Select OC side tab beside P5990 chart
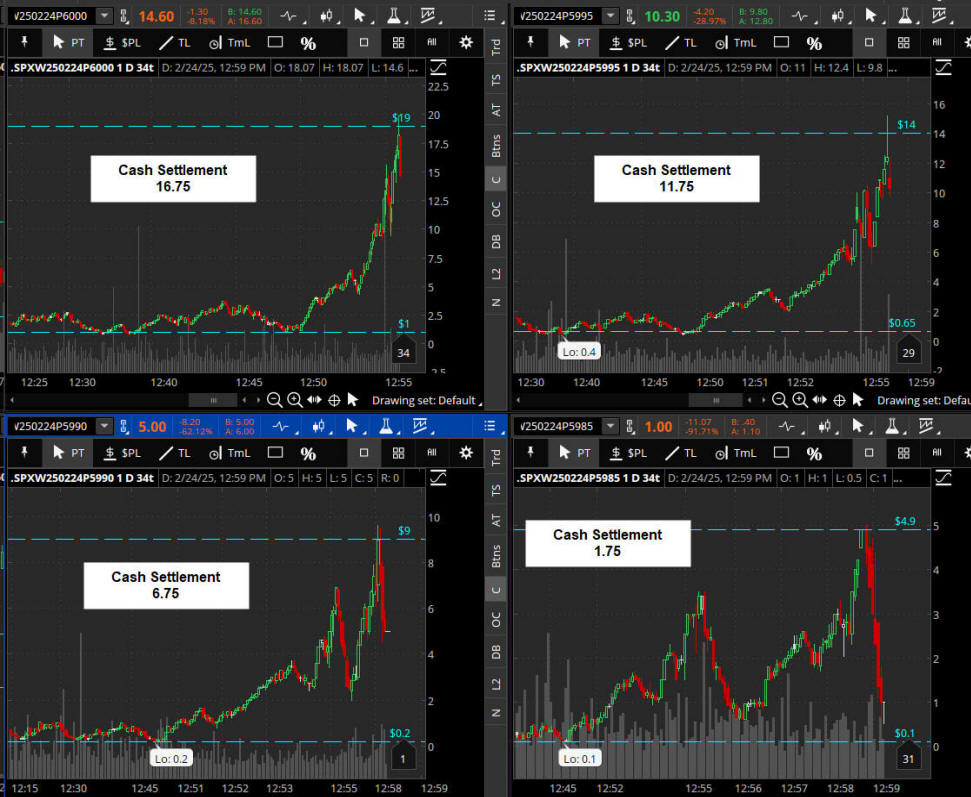The height and width of the screenshot is (797, 971). tap(495, 620)
